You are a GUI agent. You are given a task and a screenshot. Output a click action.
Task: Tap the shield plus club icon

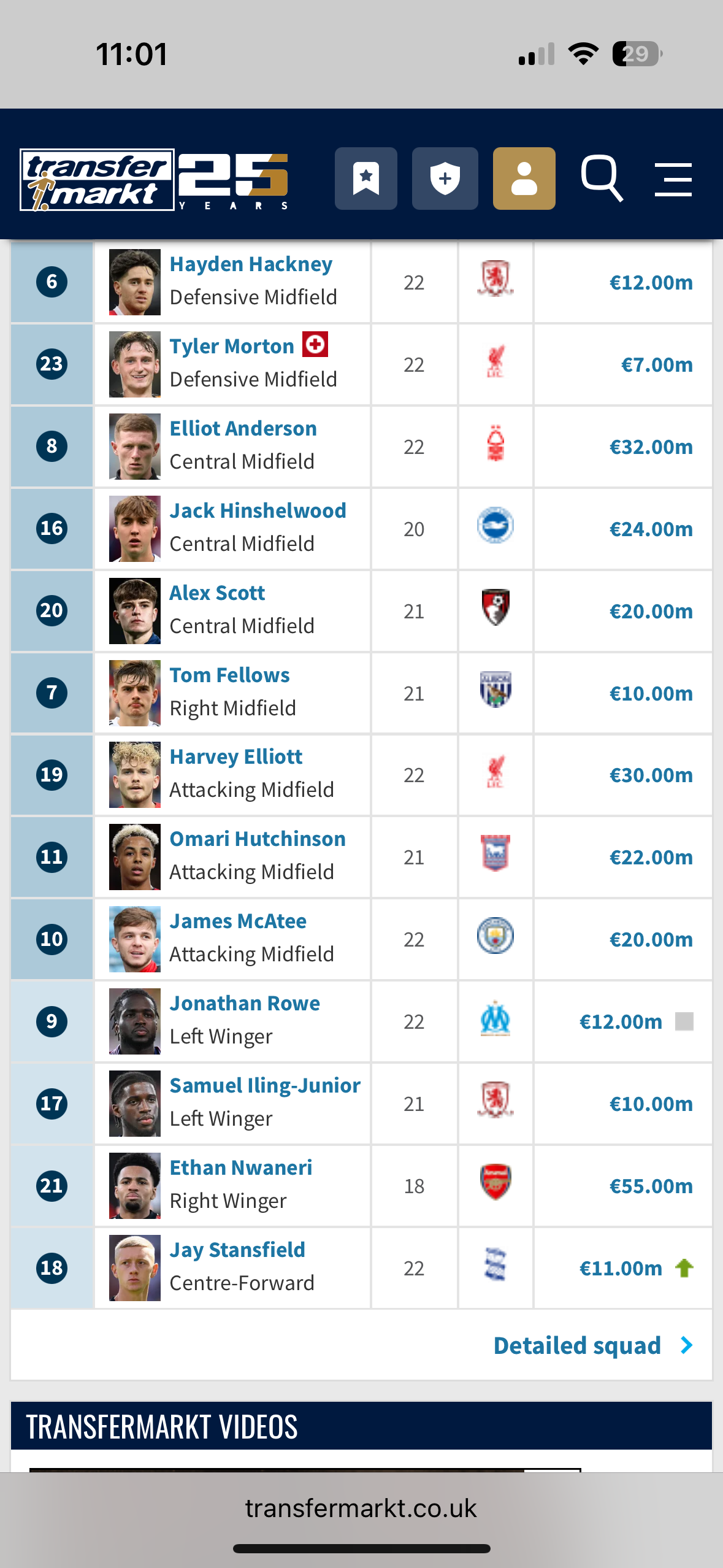[445, 179]
